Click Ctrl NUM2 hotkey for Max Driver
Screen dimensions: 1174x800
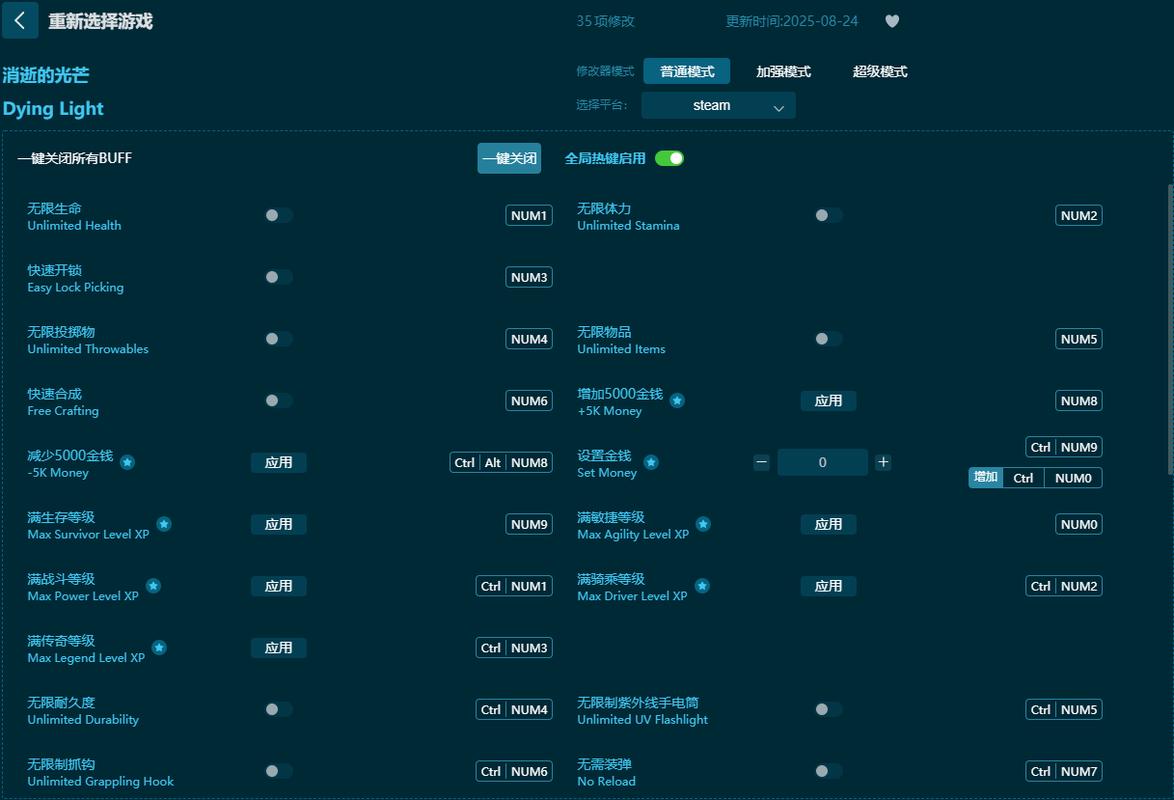(x=1063, y=587)
